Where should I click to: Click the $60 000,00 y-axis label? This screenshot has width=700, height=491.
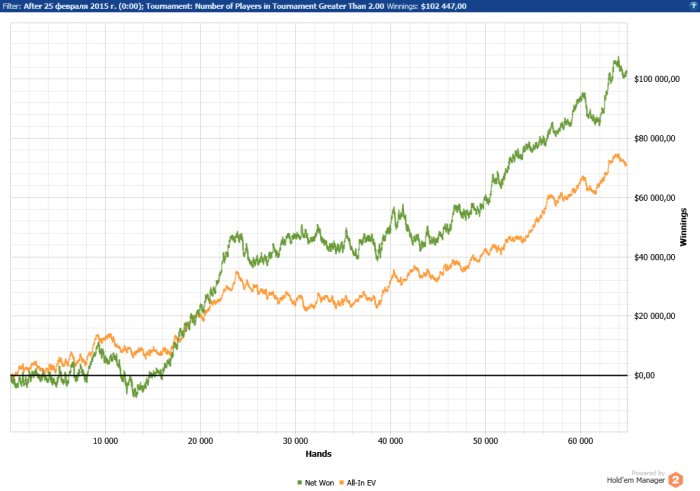point(655,198)
